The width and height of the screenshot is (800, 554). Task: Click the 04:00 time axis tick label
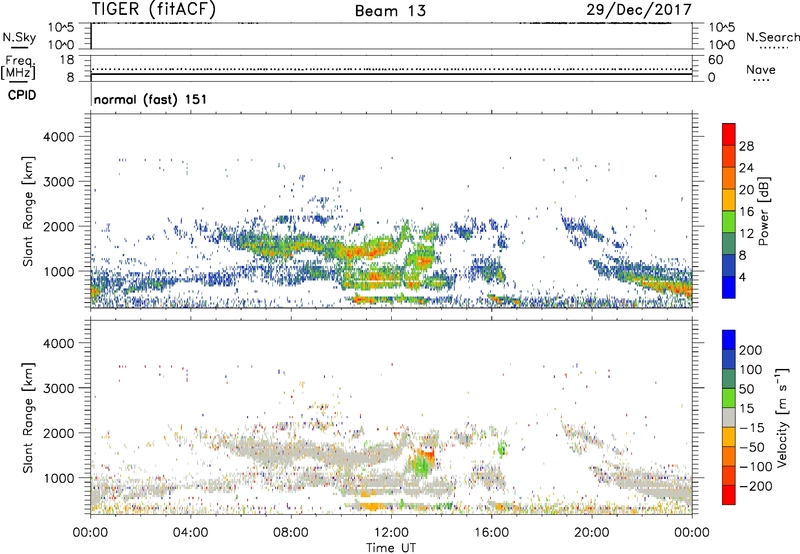coord(191,533)
